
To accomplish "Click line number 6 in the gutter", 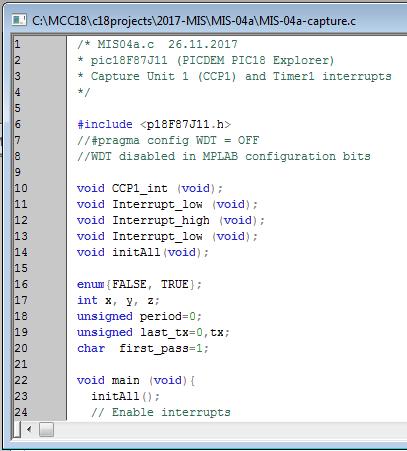I will [x=17, y=124].
